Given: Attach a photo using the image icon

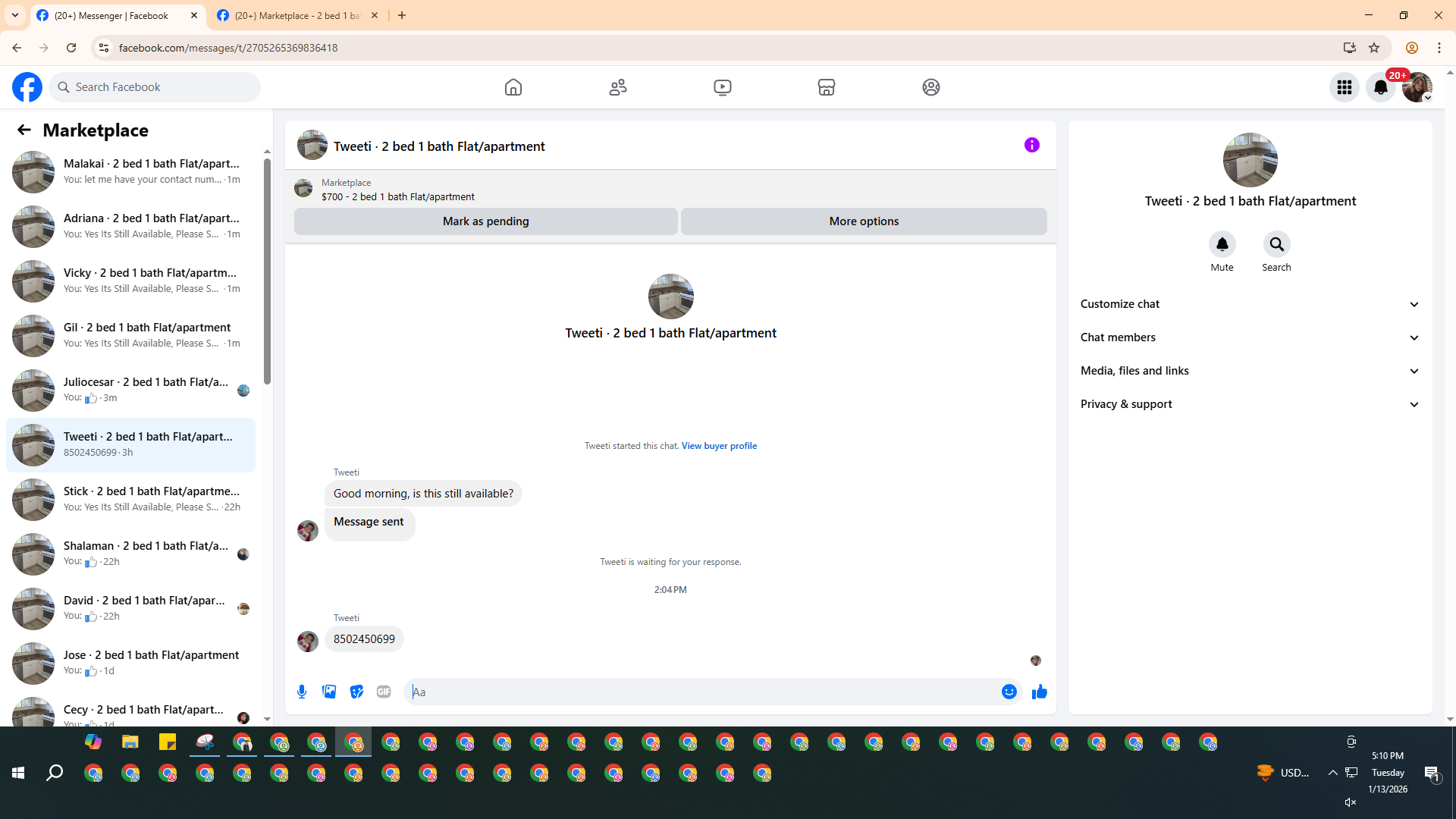Looking at the screenshot, I should (x=329, y=692).
